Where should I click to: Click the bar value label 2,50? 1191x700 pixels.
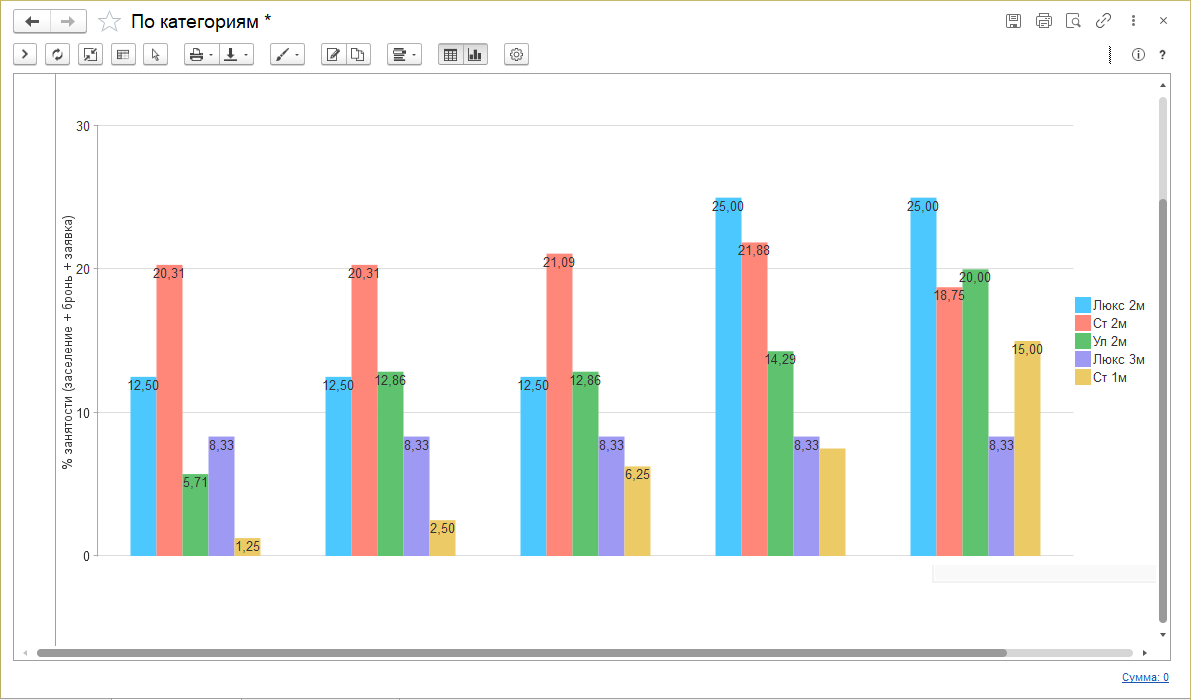tap(442, 528)
